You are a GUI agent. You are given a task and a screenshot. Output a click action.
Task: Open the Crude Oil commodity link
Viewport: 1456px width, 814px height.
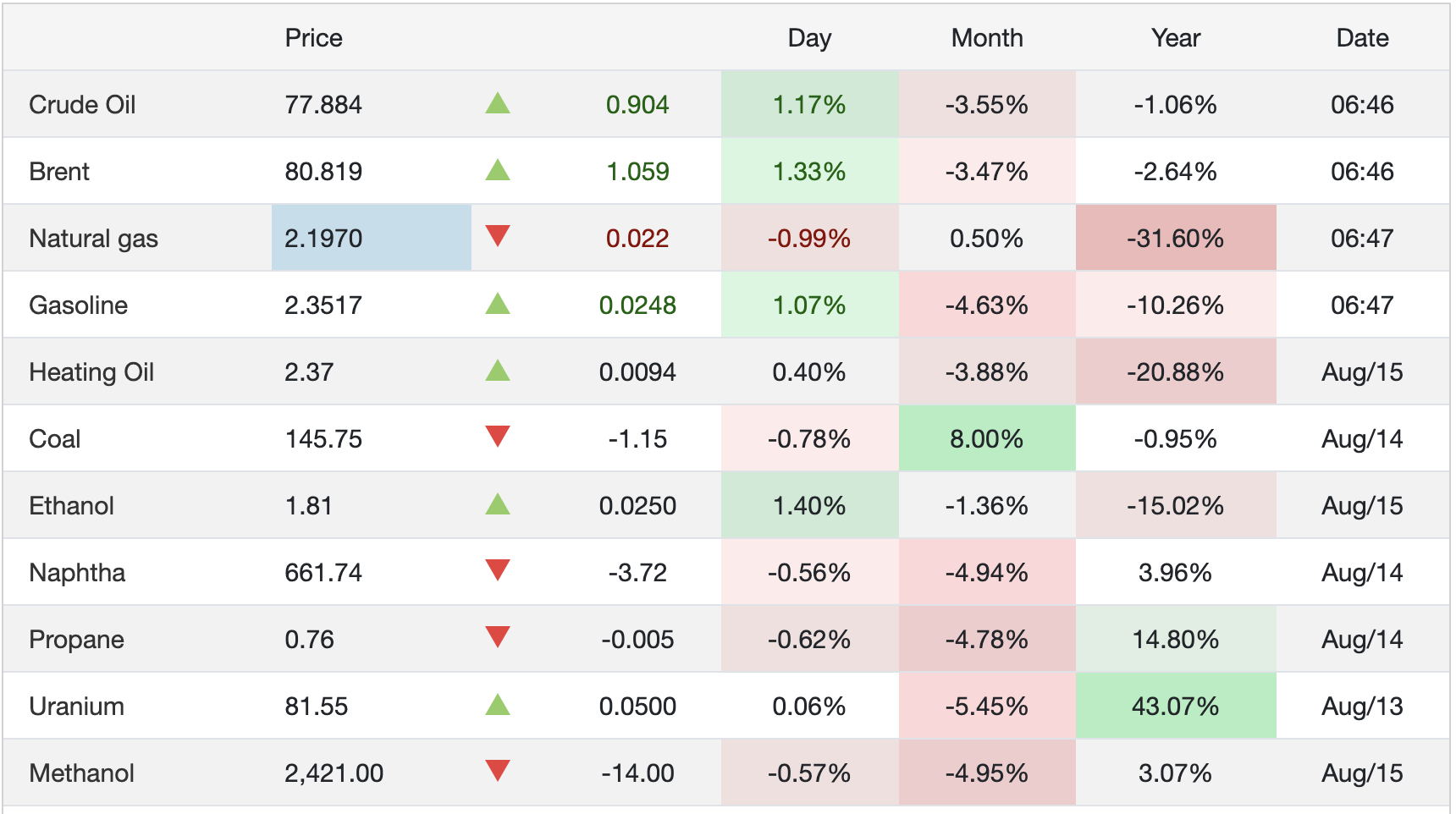point(82,105)
